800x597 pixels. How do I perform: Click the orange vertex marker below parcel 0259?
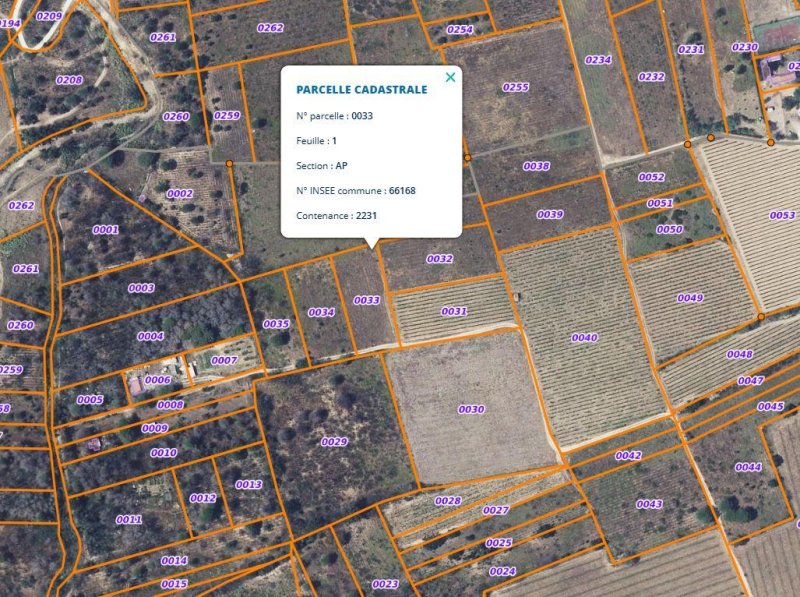(x=229, y=163)
